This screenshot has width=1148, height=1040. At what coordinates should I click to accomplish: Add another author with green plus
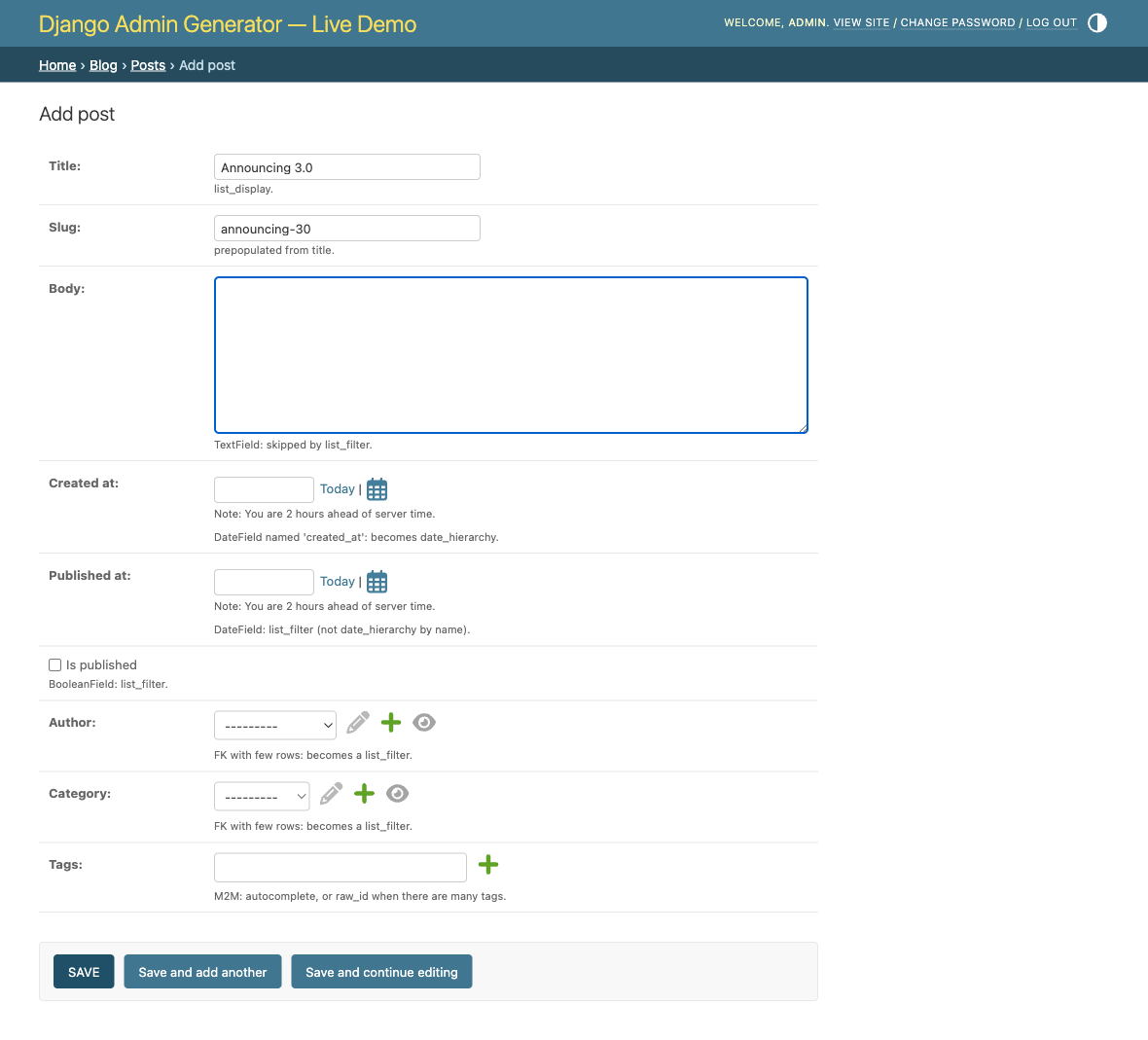point(391,723)
